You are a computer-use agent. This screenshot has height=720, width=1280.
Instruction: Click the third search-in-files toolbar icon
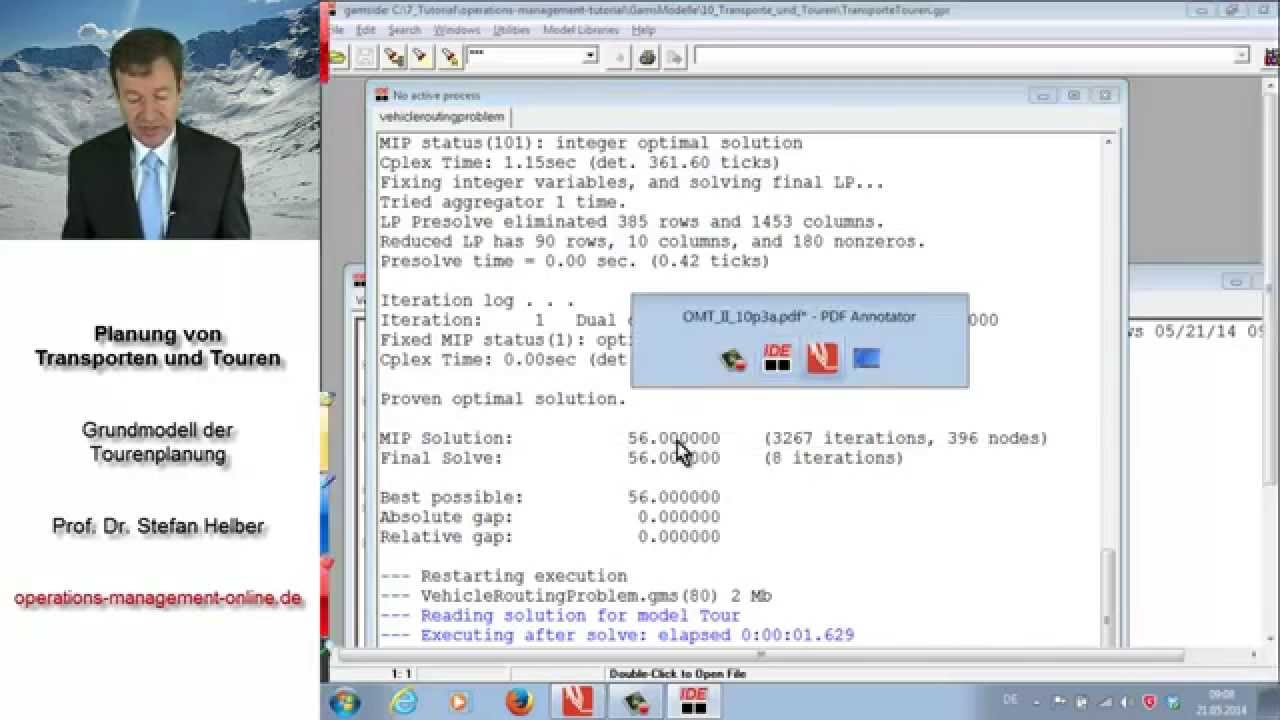pyautogui.click(x=450, y=57)
